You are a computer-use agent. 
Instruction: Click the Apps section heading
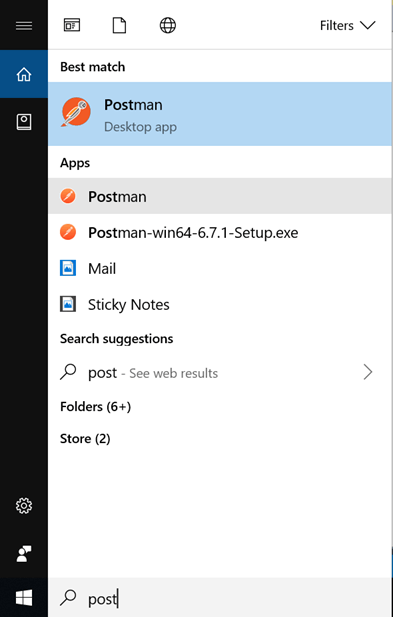(75, 163)
